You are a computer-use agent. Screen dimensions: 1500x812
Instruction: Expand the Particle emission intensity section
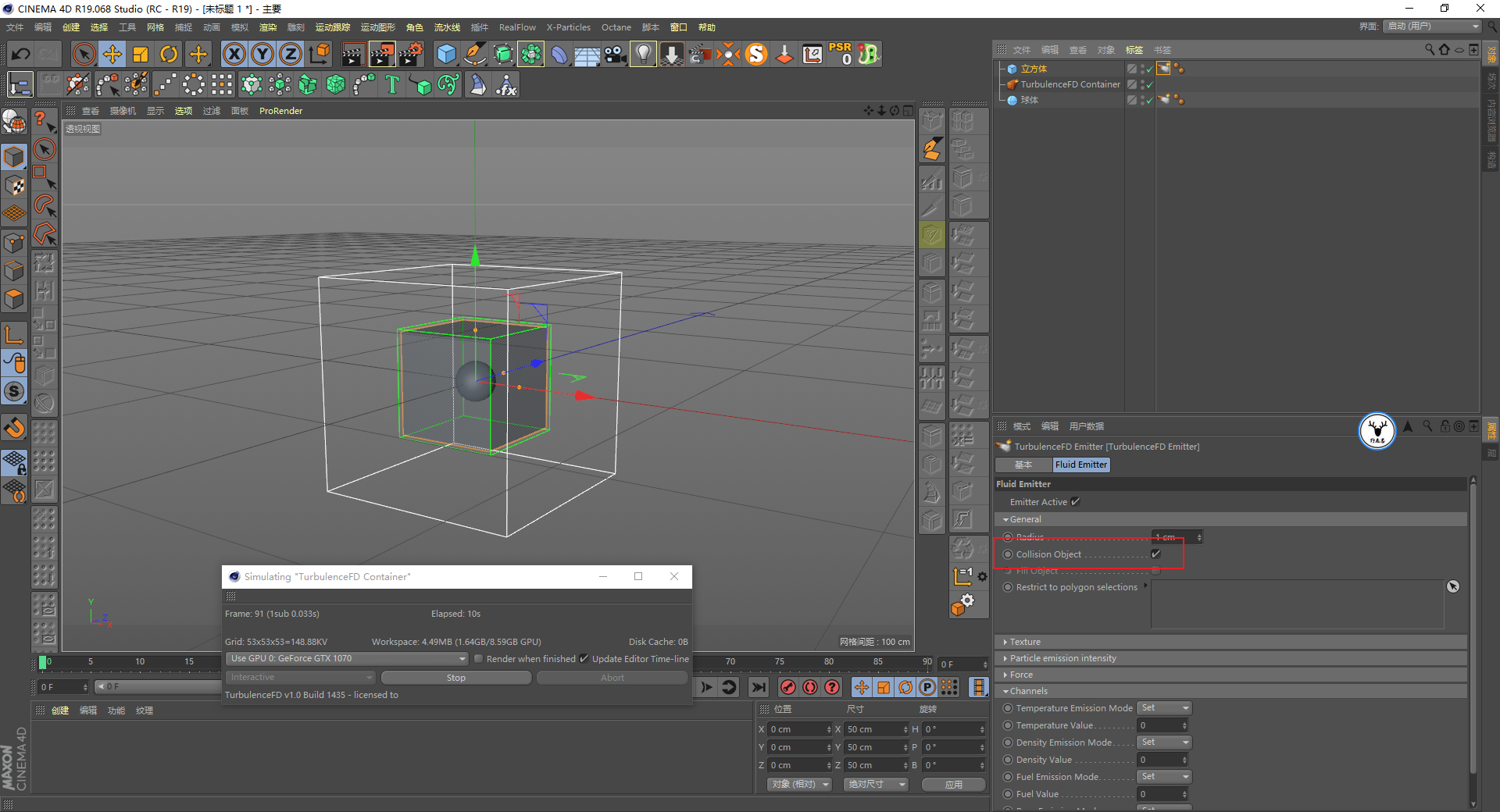coord(1062,658)
